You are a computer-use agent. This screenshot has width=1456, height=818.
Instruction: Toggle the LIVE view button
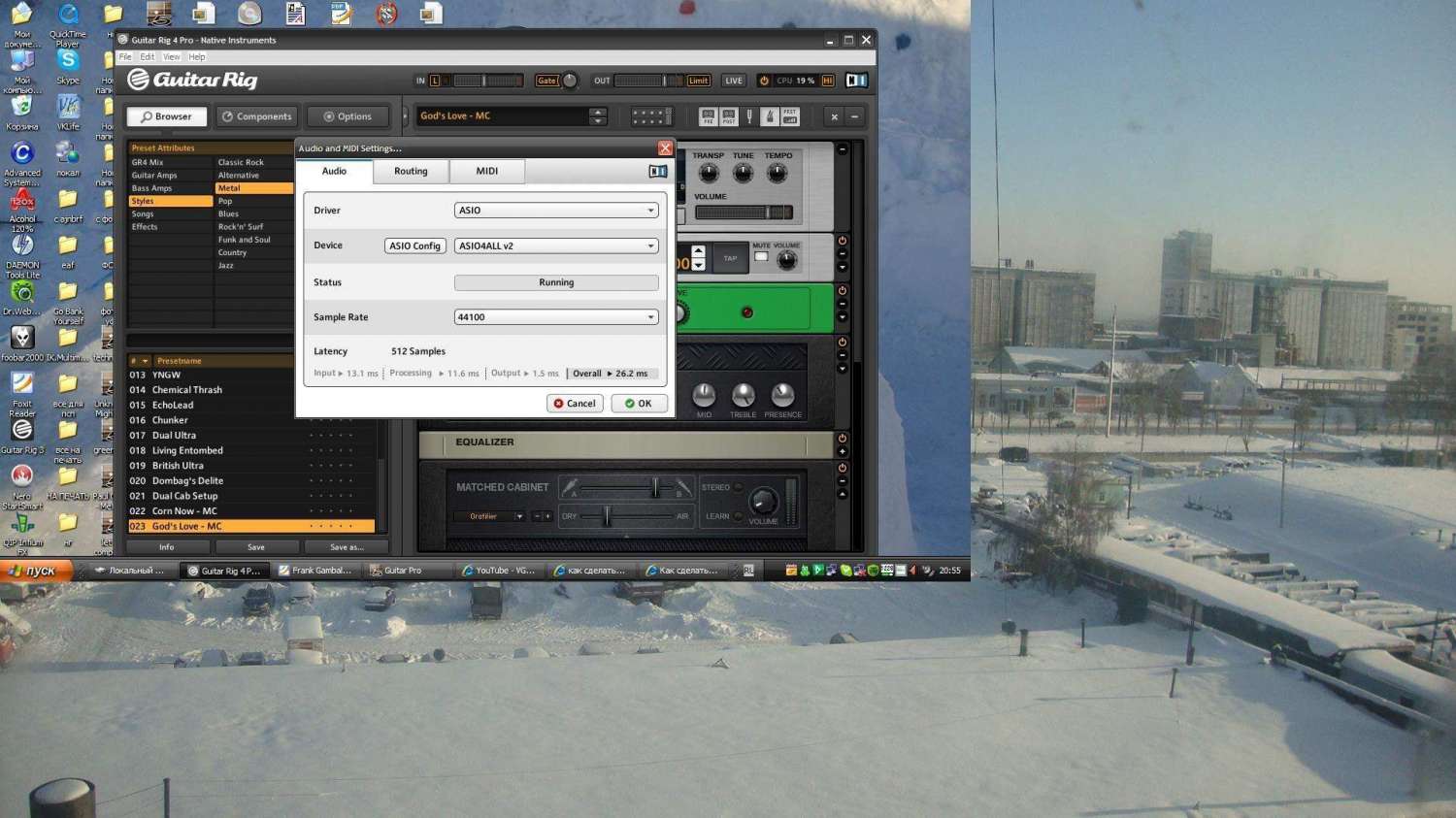coord(734,81)
